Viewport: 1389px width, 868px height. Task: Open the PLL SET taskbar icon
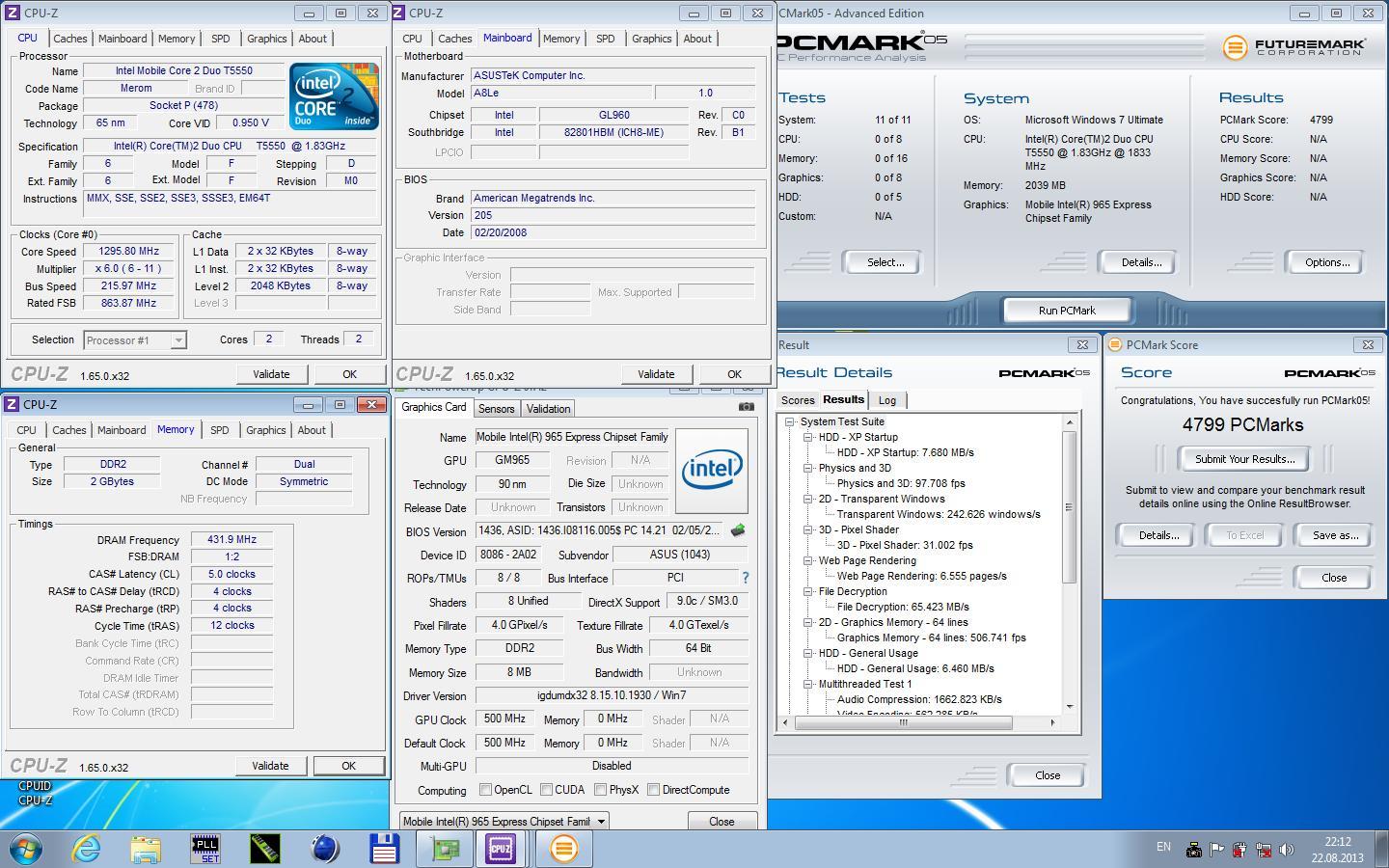point(205,849)
